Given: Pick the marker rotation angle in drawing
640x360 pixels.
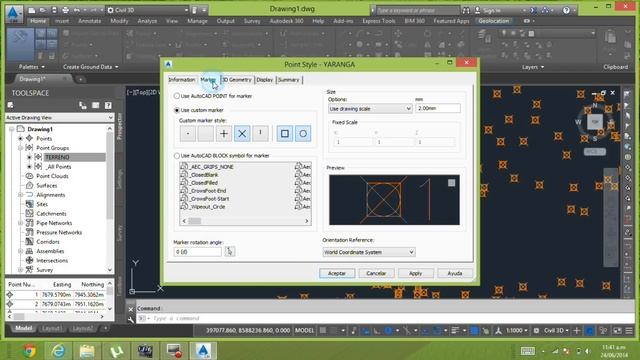Looking at the screenshot, I should [230, 251].
